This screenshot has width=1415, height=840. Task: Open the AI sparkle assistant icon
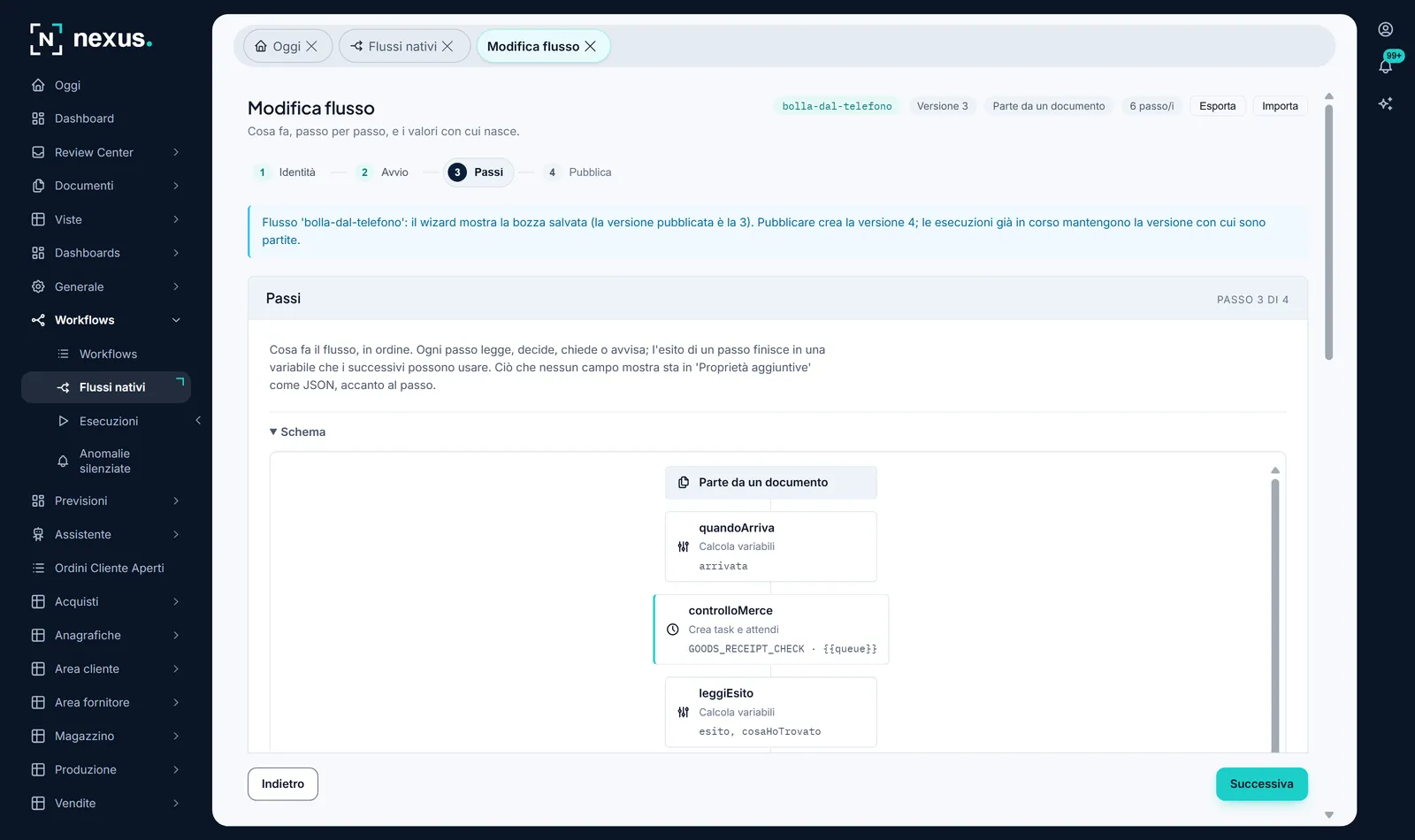coord(1386,103)
